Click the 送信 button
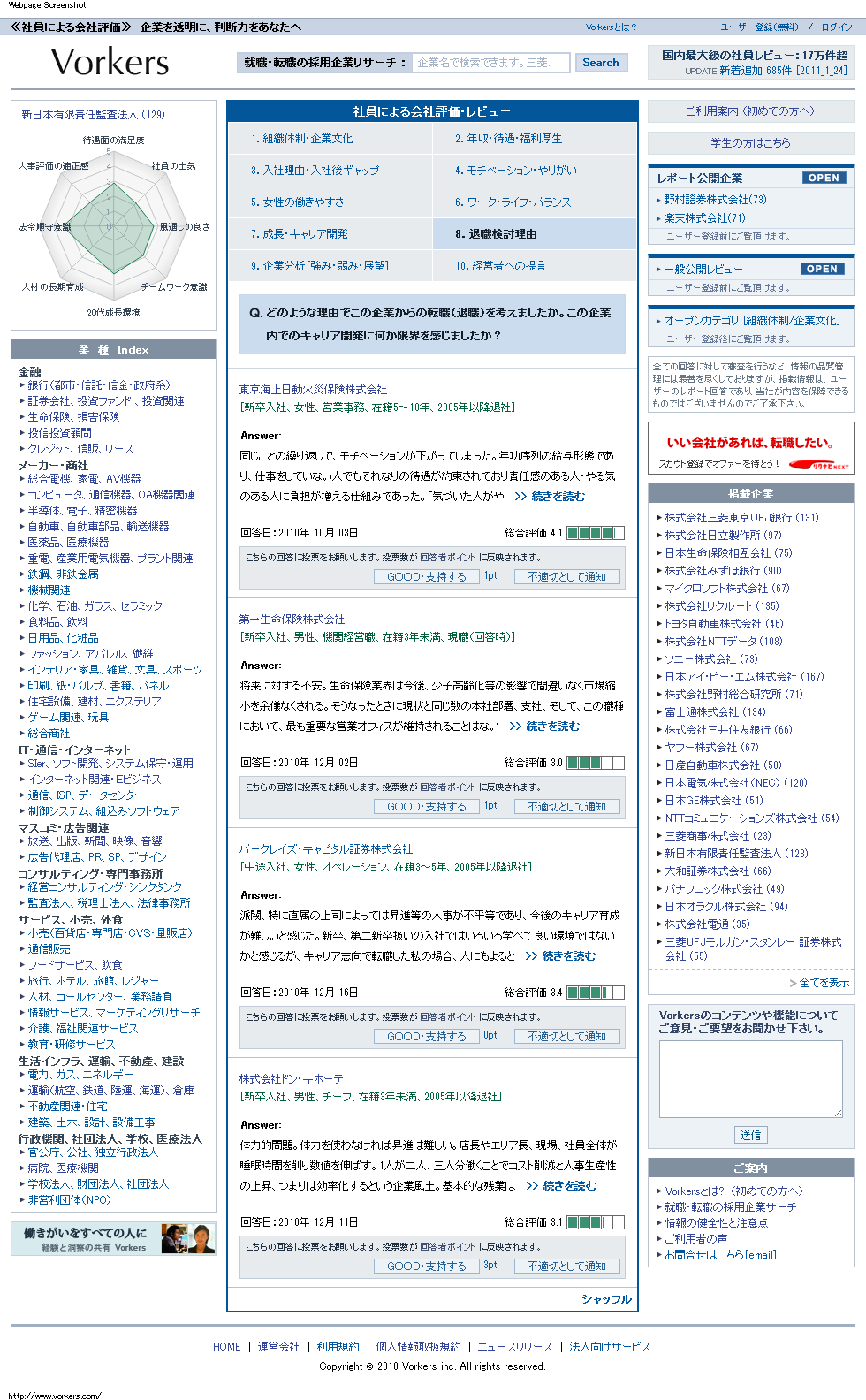The height and width of the screenshot is (1400, 866). pyautogui.click(x=750, y=1135)
